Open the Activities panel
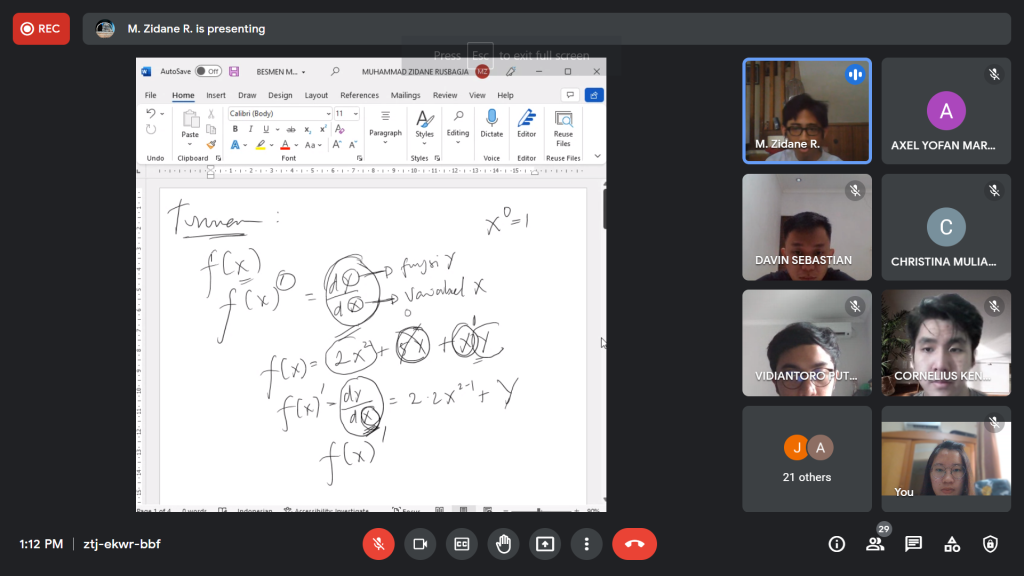Image resolution: width=1024 pixels, height=576 pixels. (952, 544)
